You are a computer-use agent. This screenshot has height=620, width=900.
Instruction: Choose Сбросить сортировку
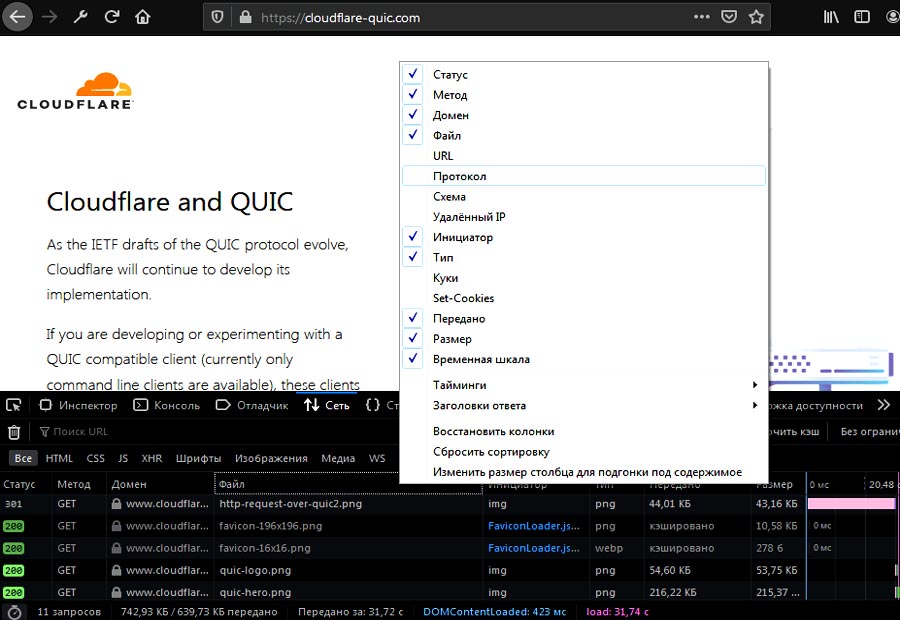pos(584,452)
